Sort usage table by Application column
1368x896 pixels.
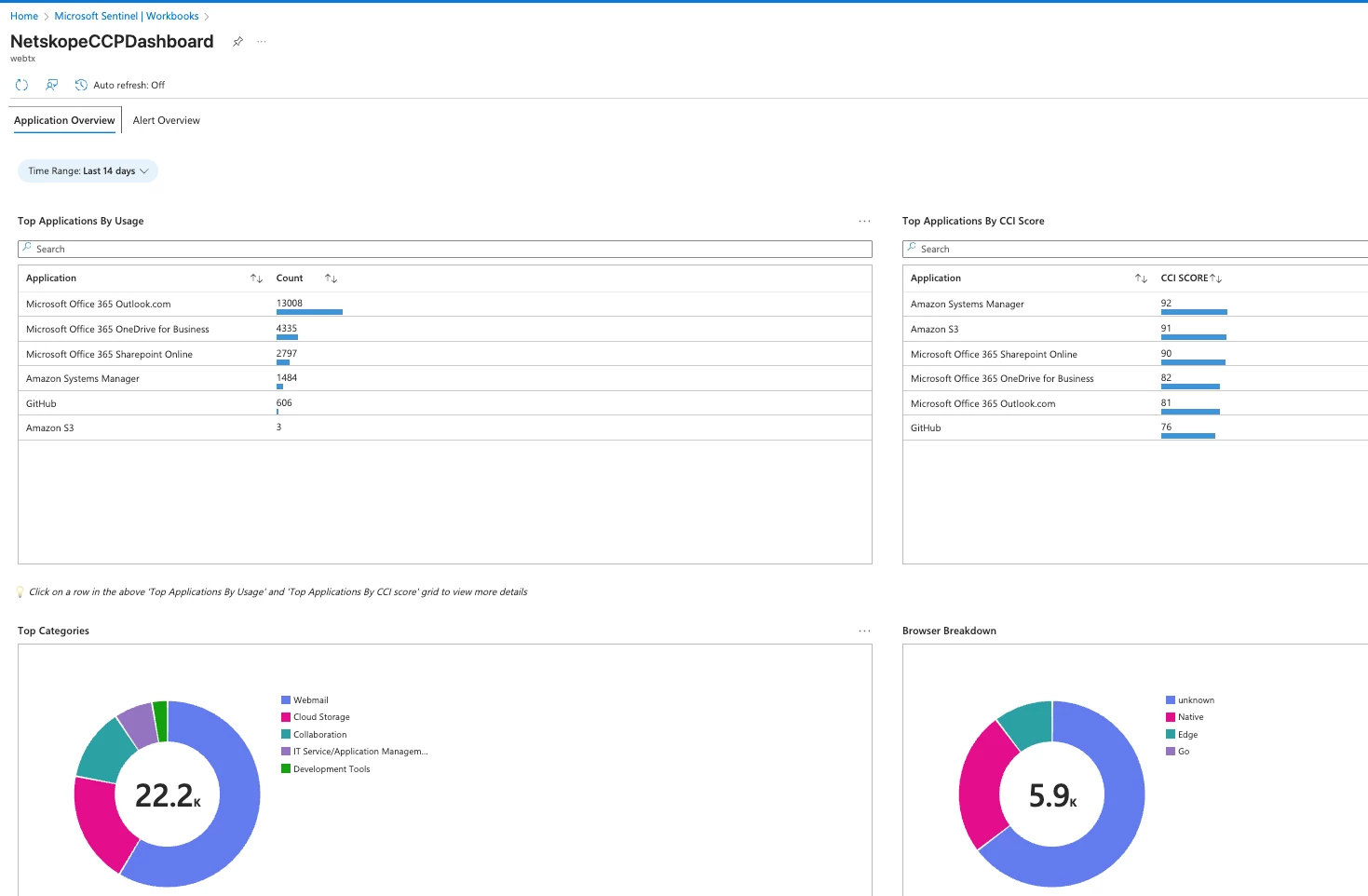(256, 278)
